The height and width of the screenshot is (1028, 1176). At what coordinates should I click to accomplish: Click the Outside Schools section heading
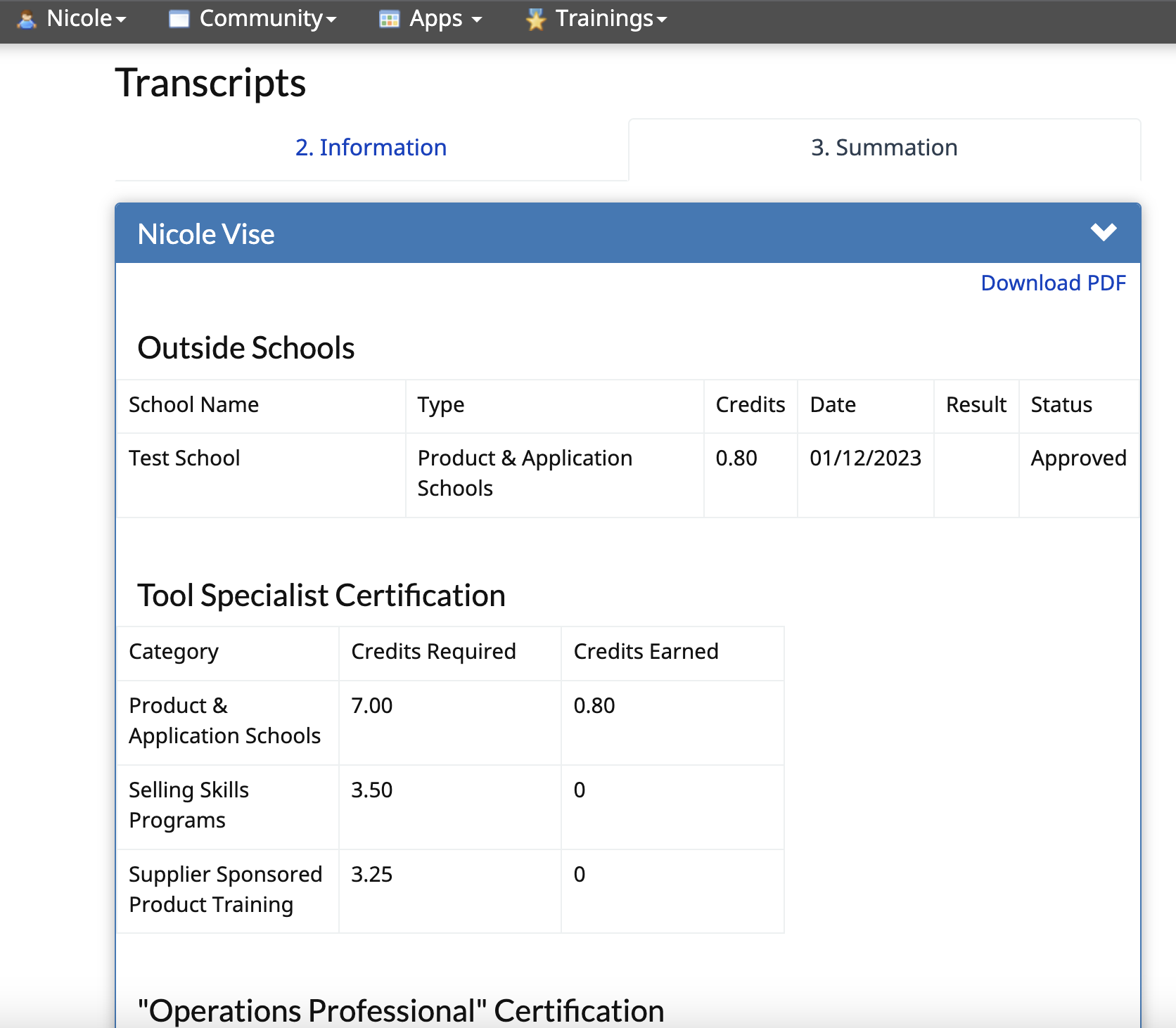pos(246,348)
